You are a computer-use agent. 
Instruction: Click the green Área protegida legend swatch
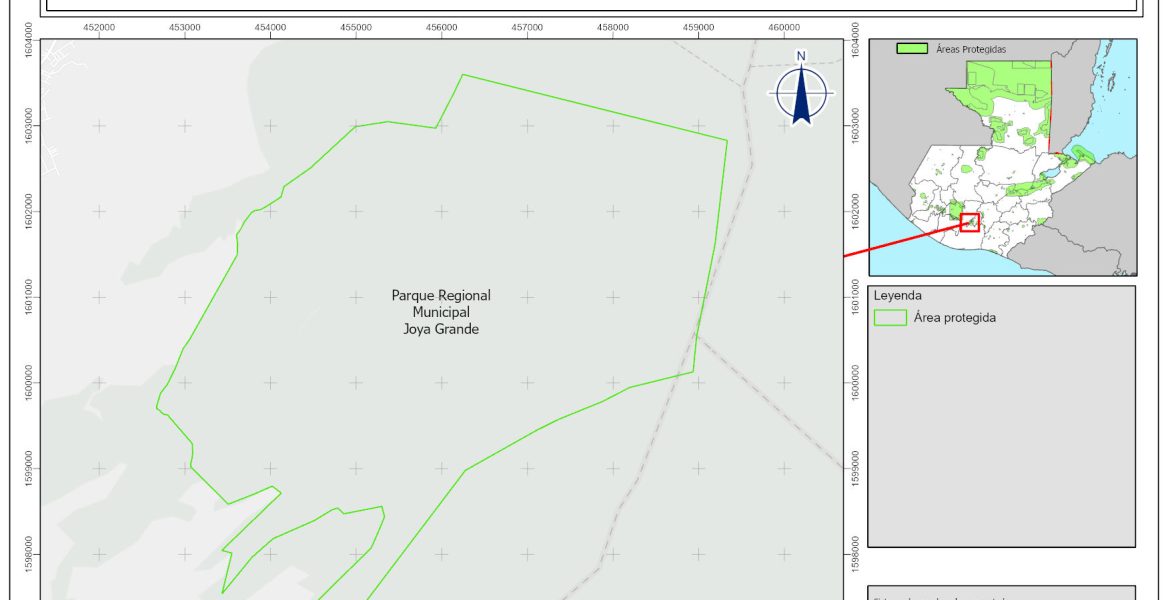[x=889, y=318]
